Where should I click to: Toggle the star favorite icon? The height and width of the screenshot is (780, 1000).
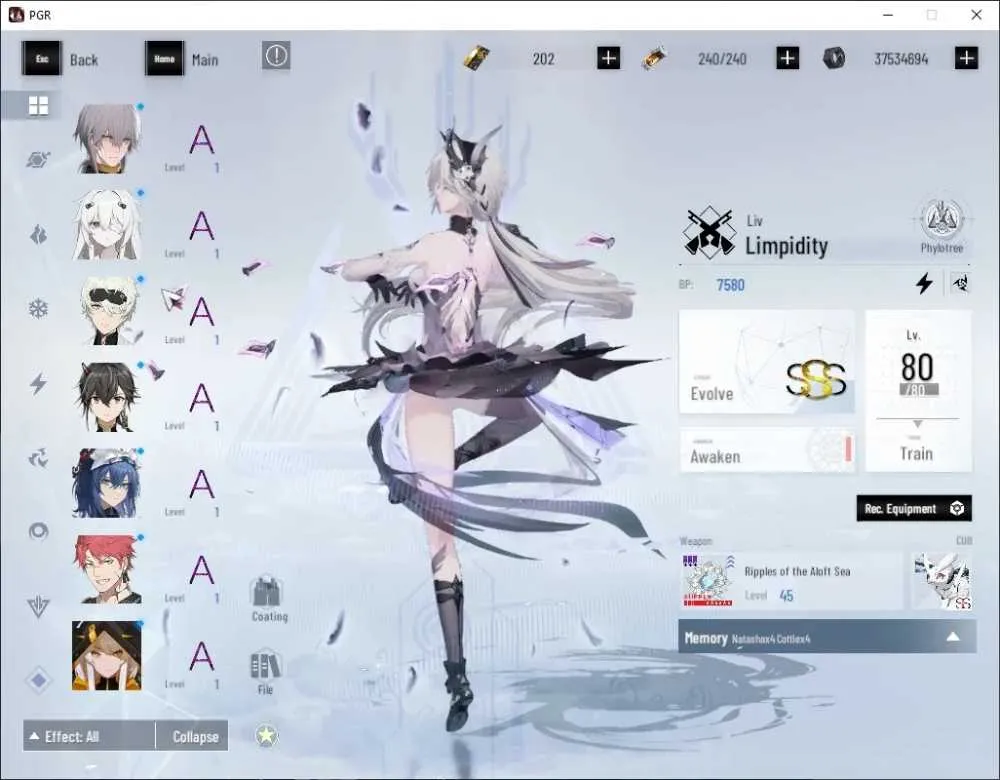point(267,736)
